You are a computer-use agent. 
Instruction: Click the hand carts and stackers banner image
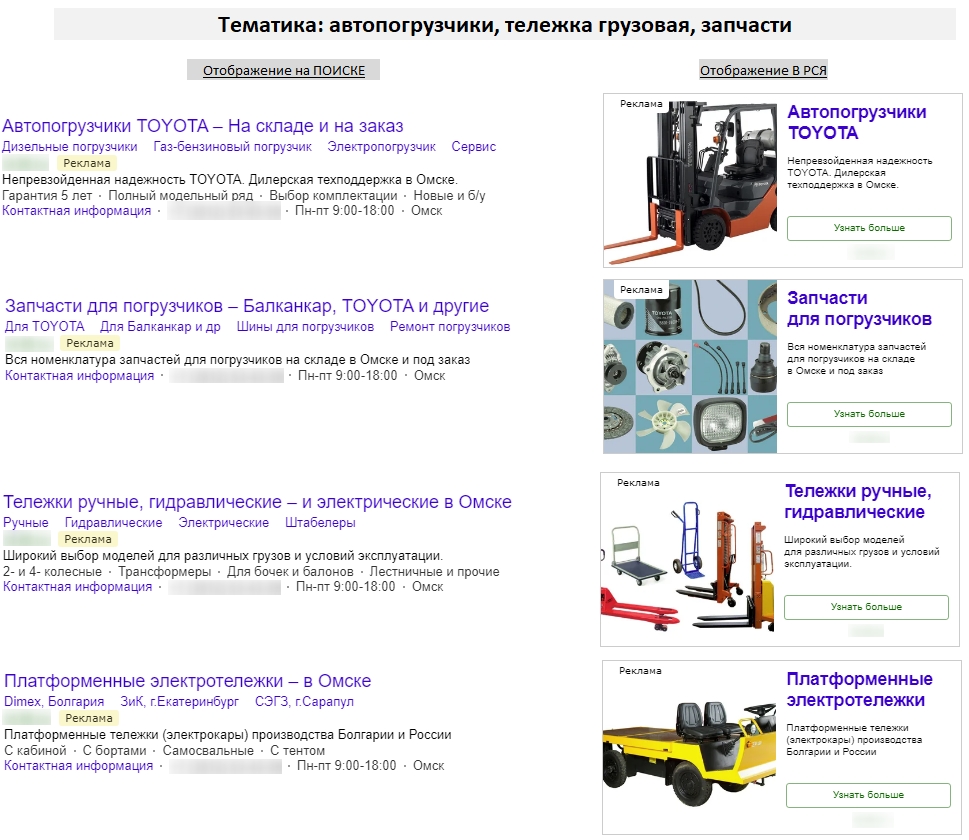(687, 559)
